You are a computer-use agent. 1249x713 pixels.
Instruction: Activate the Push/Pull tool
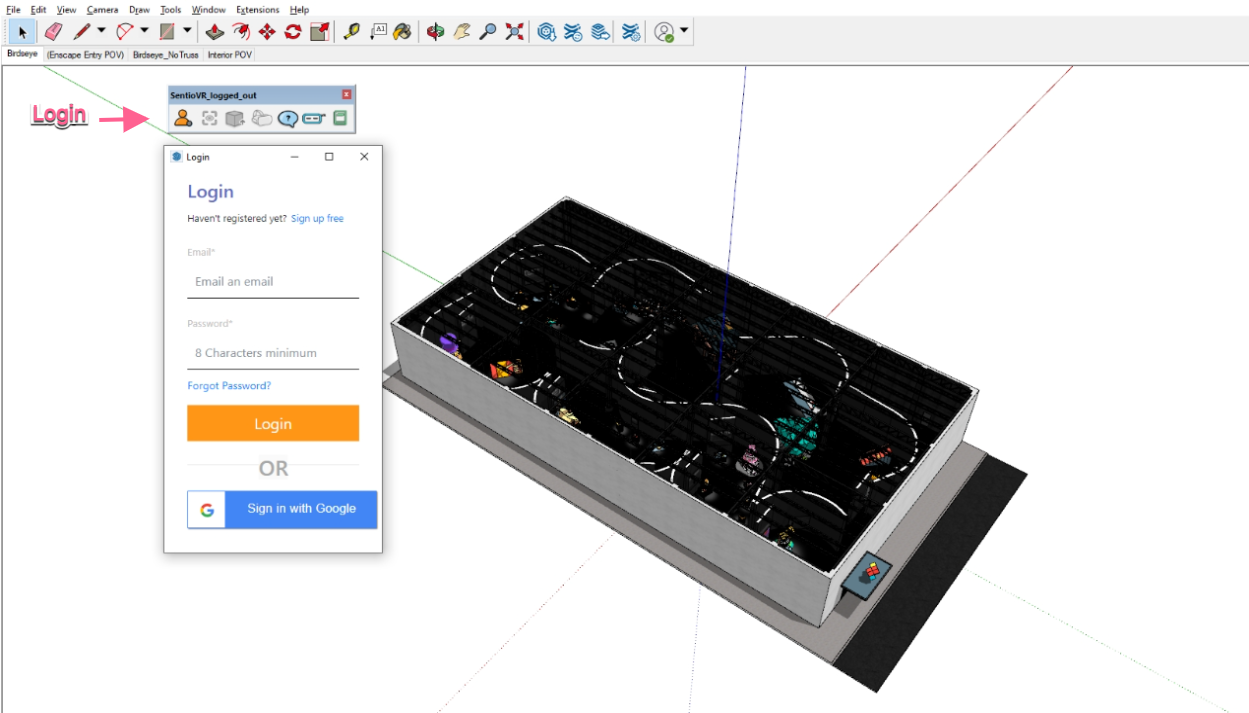[x=213, y=32]
